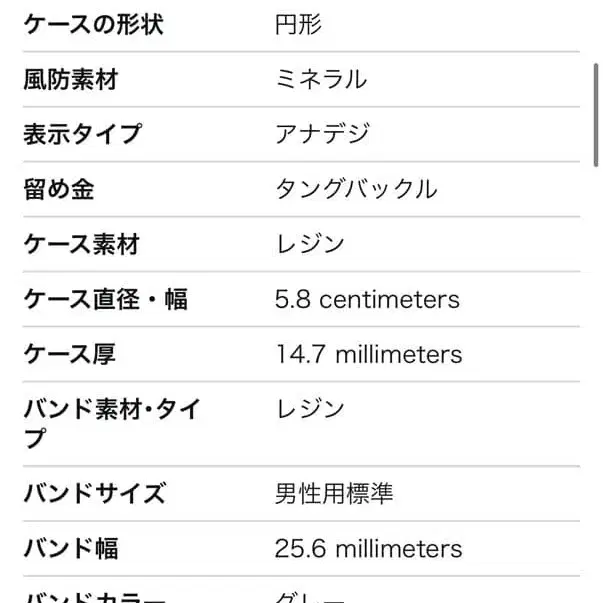603x603 pixels.
Task: Select the 5.8 centimeters value
Action: click(367, 299)
